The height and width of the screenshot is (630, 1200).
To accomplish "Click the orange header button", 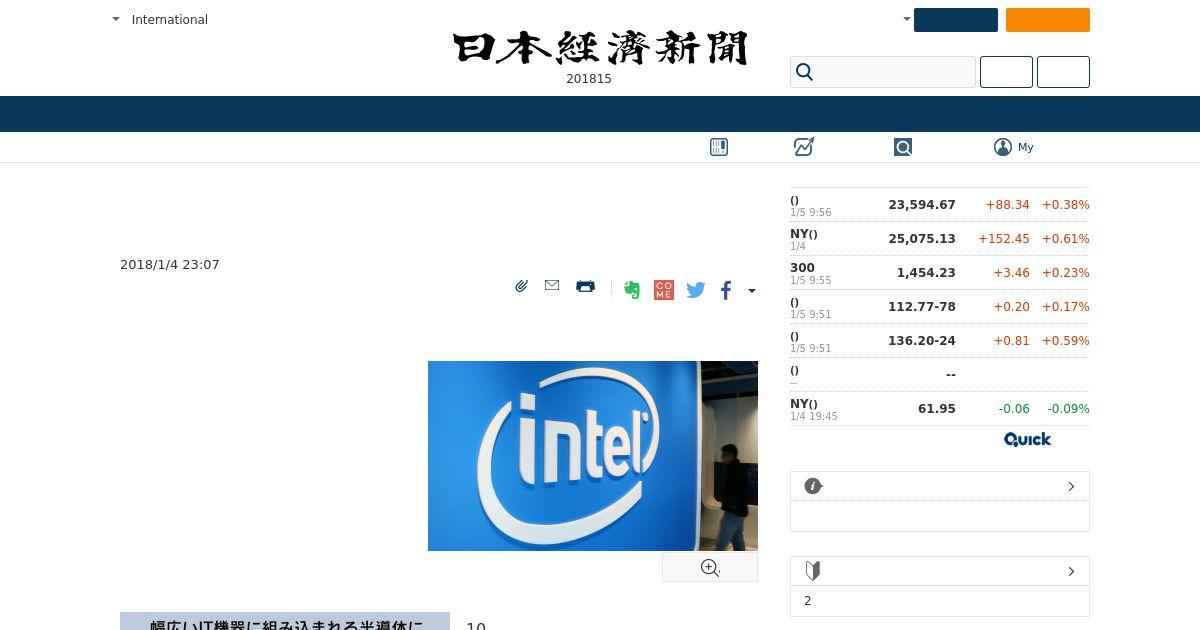I will coord(1048,20).
